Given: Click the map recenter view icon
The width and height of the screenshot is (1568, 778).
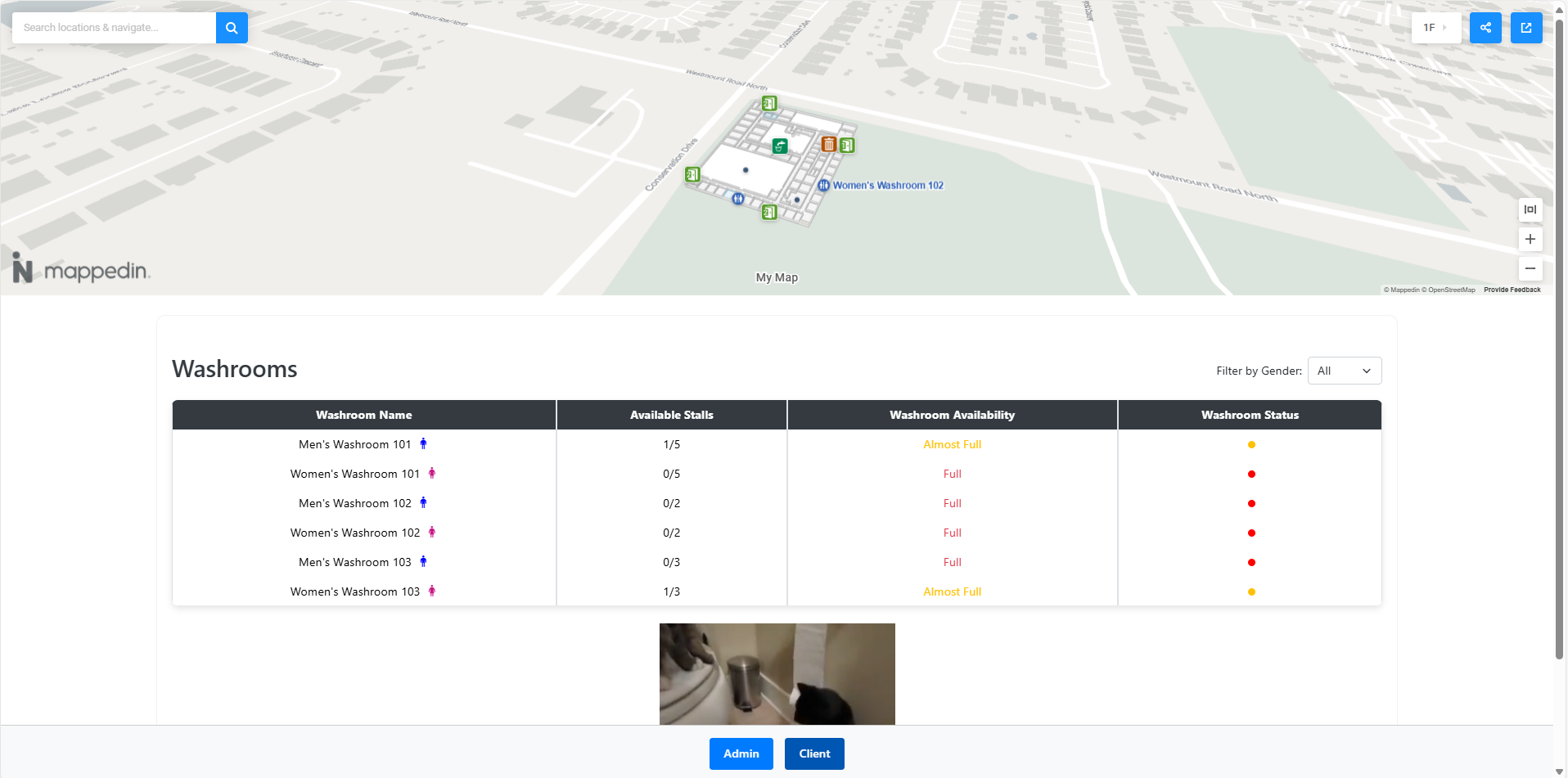Looking at the screenshot, I should coord(1530,209).
